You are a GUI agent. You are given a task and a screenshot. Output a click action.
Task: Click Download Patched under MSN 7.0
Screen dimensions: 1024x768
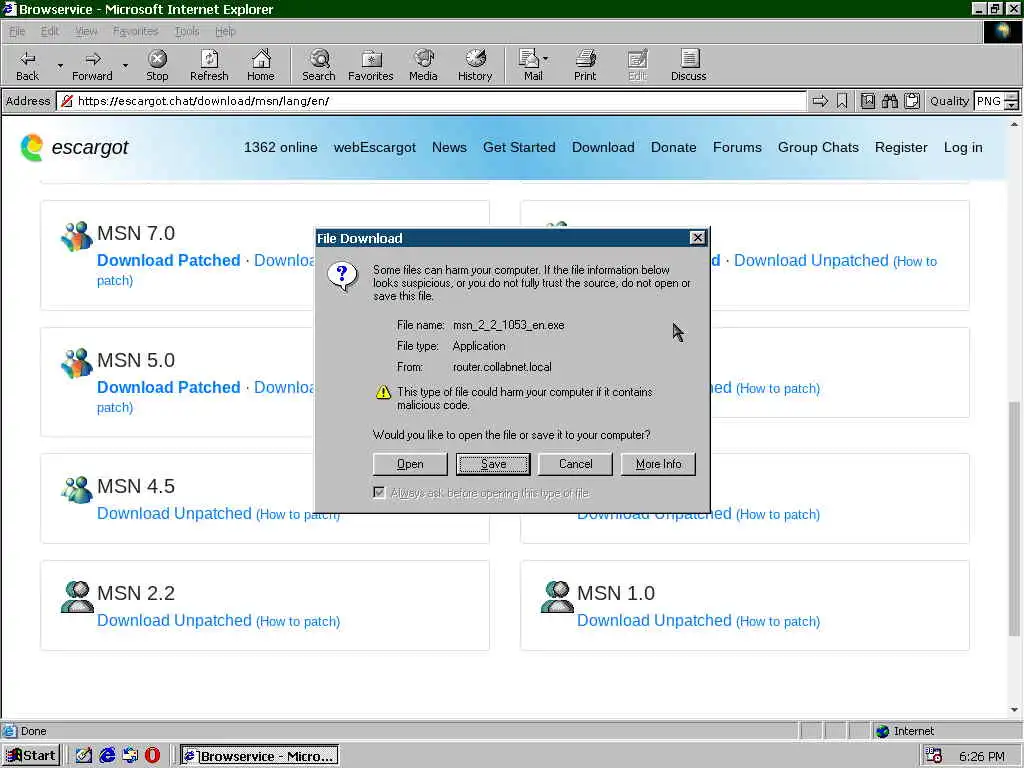pyautogui.click(x=168, y=261)
